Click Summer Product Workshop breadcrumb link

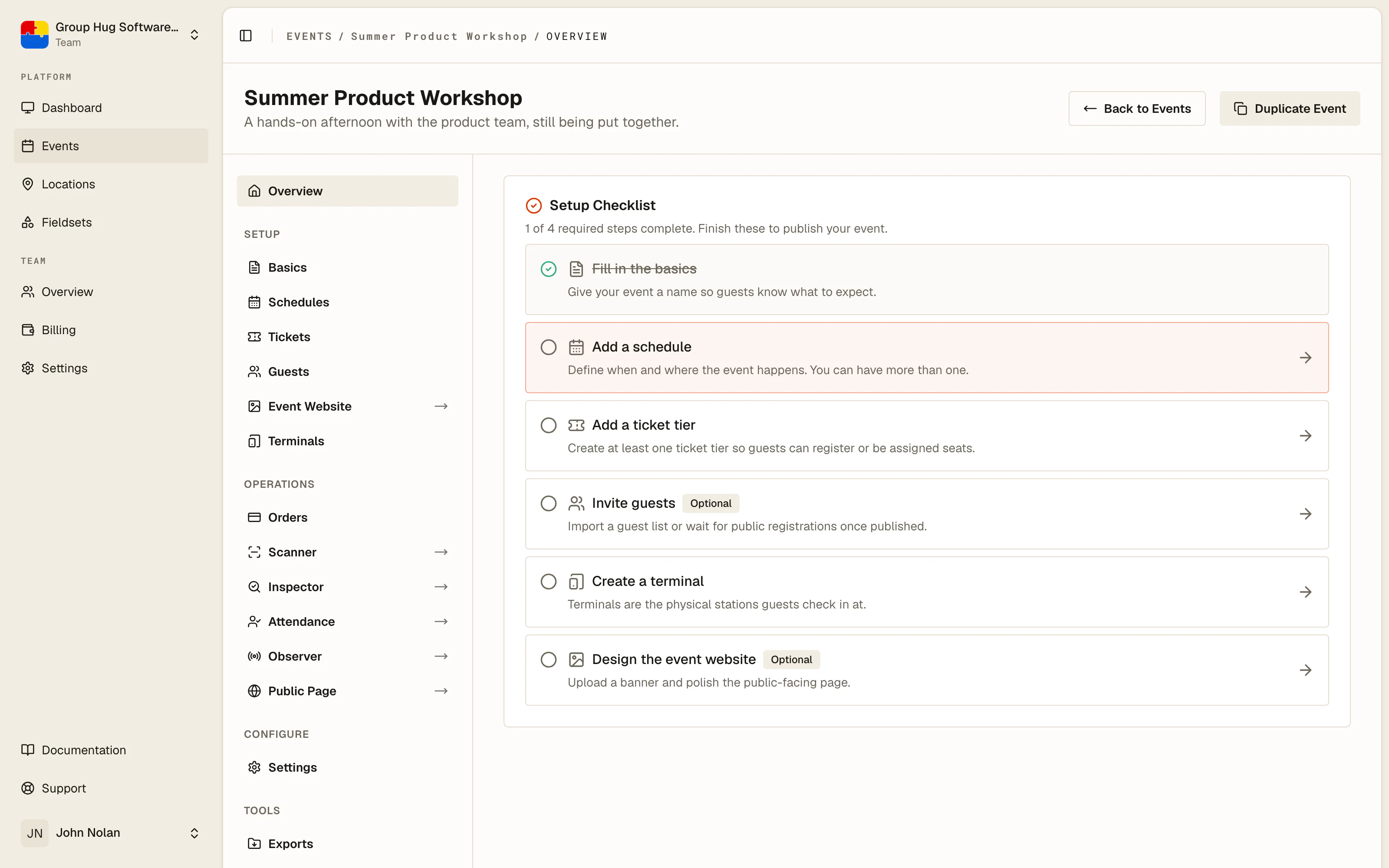coord(439,36)
